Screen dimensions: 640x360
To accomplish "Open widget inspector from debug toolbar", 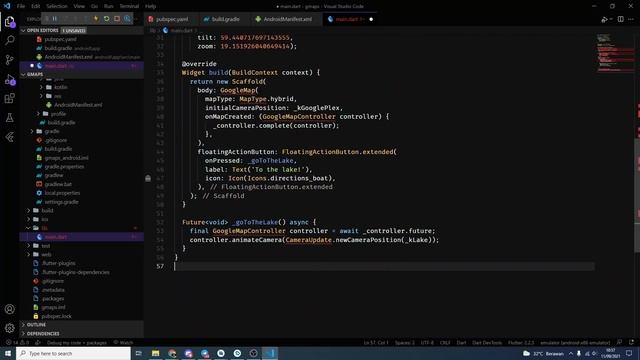I will click(x=127, y=19).
